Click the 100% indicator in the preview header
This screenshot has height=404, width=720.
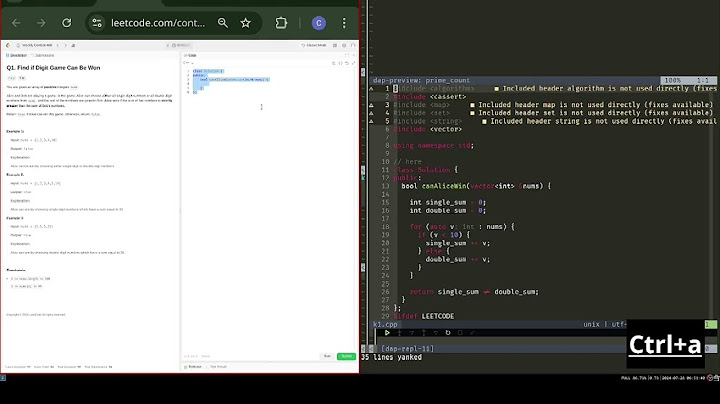pyautogui.click(x=673, y=80)
